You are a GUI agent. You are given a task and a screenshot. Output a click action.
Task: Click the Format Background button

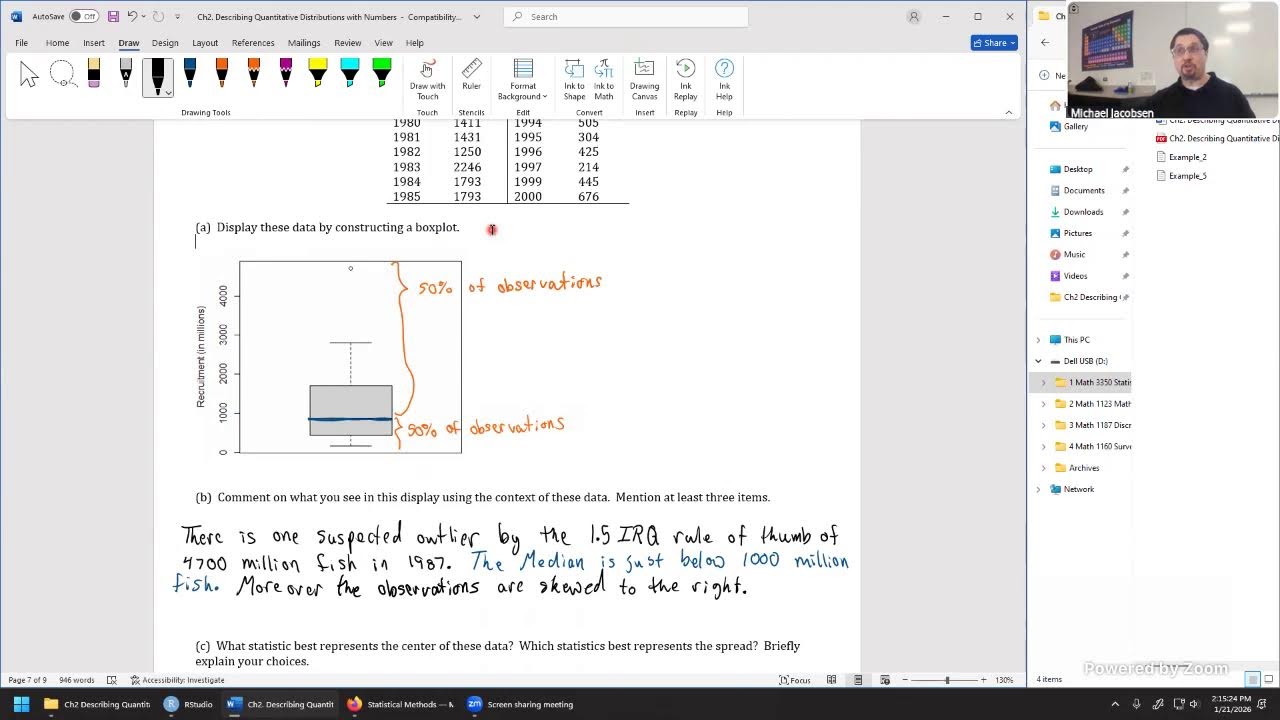click(x=523, y=80)
